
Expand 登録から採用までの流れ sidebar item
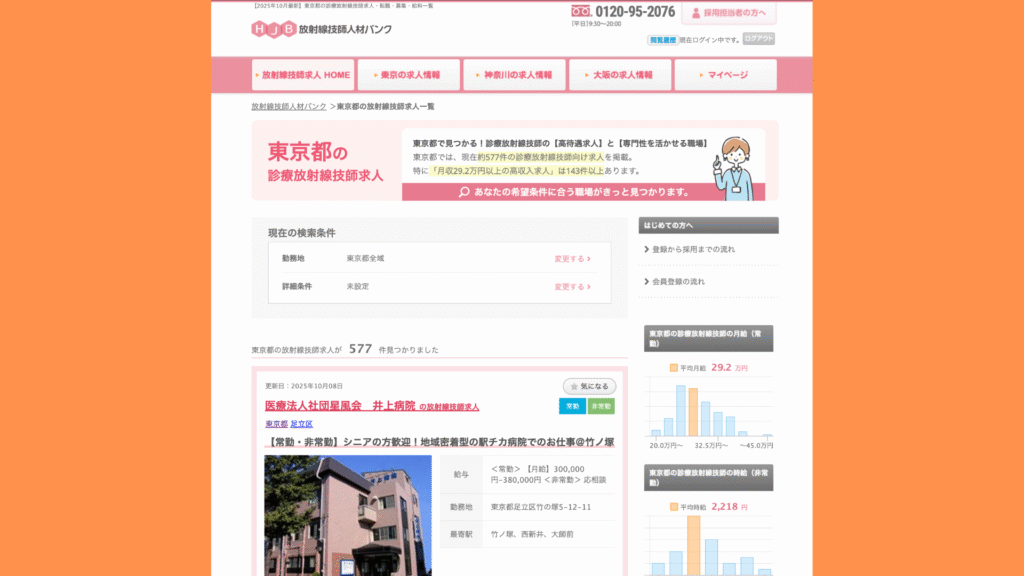click(x=692, y=249)
